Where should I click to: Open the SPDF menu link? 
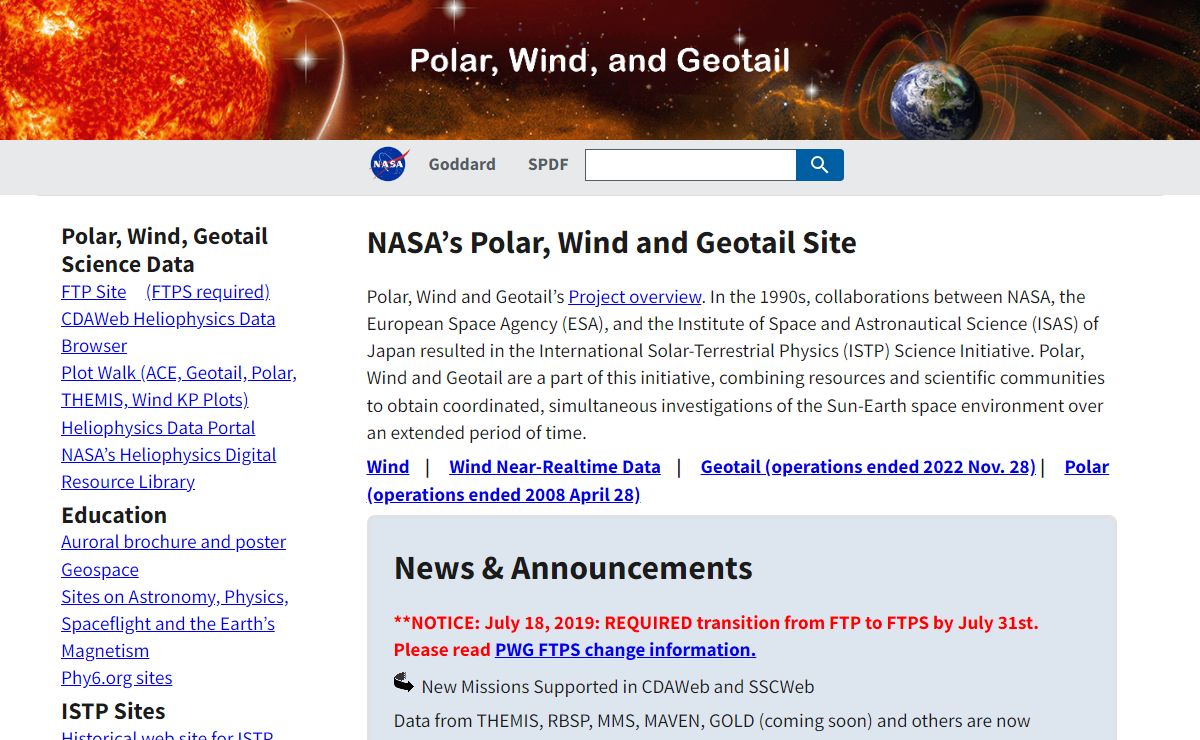[548, 165]
